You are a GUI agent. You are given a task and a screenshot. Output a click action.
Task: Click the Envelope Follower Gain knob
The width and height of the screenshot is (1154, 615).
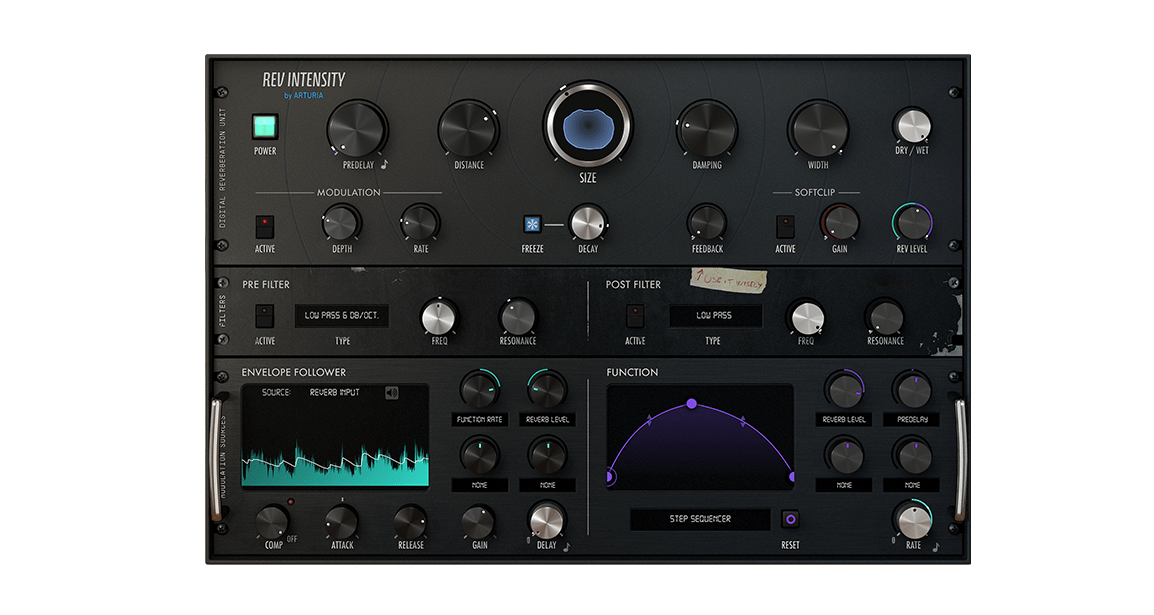pos(478,522)
